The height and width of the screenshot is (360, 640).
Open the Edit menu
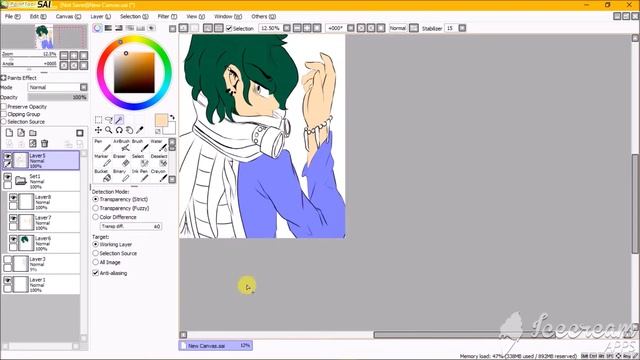pos(38,16)
